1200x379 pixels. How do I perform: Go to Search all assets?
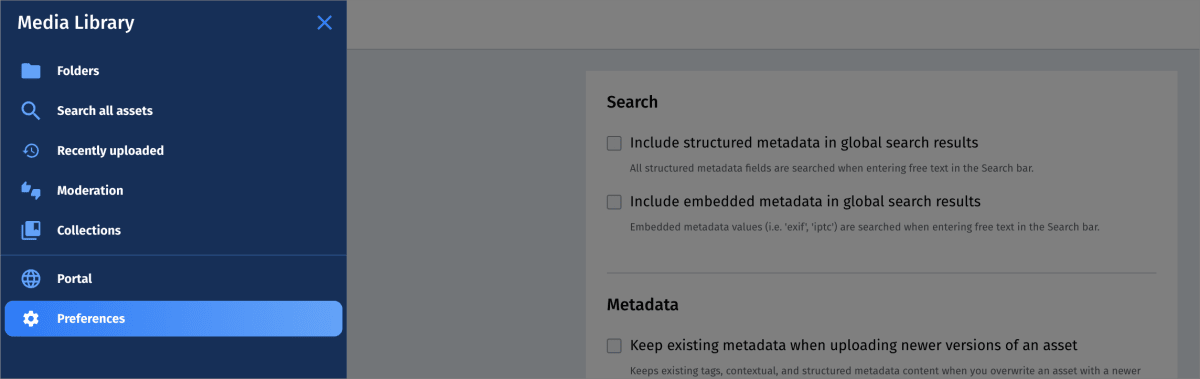[x=173, y=111]
